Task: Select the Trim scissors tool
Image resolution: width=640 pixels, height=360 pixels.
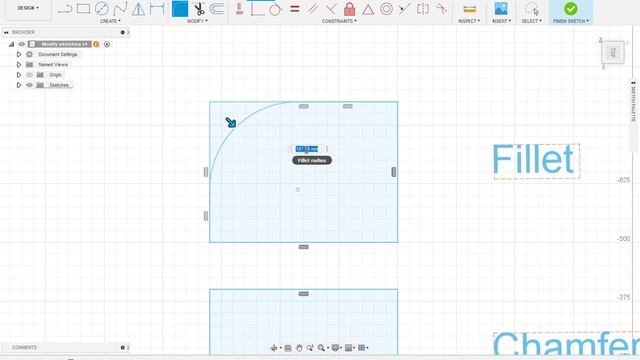Action: click(199, 9)
